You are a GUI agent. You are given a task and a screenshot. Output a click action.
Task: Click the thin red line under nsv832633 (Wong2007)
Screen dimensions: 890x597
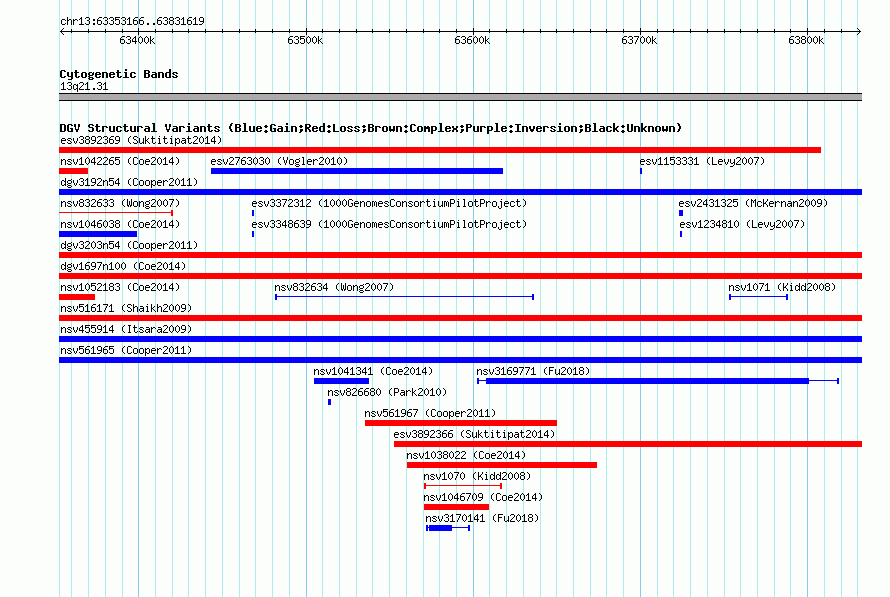(x=116, y=213)
